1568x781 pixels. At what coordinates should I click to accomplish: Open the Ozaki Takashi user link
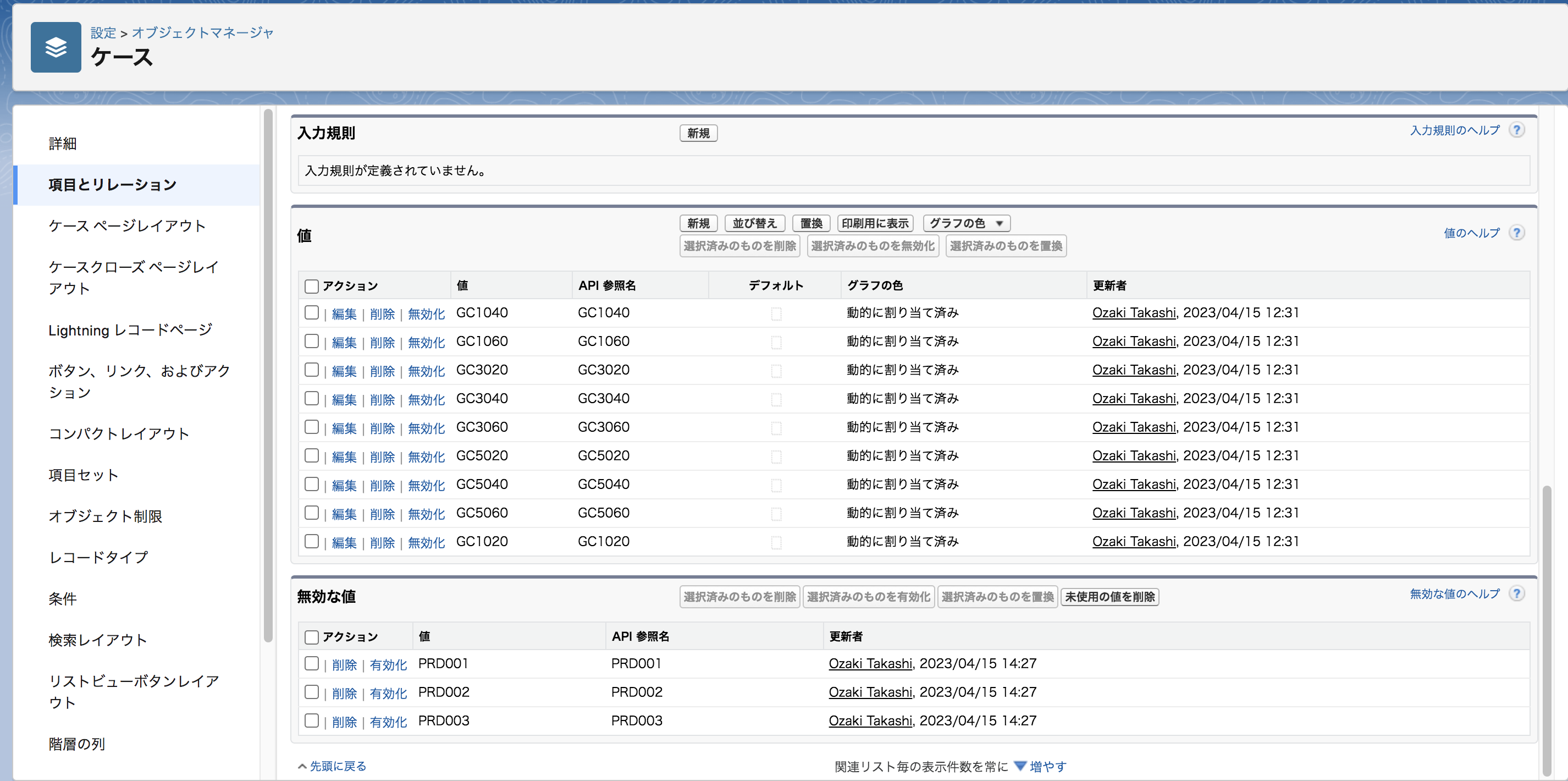(x=1134, y=312)
